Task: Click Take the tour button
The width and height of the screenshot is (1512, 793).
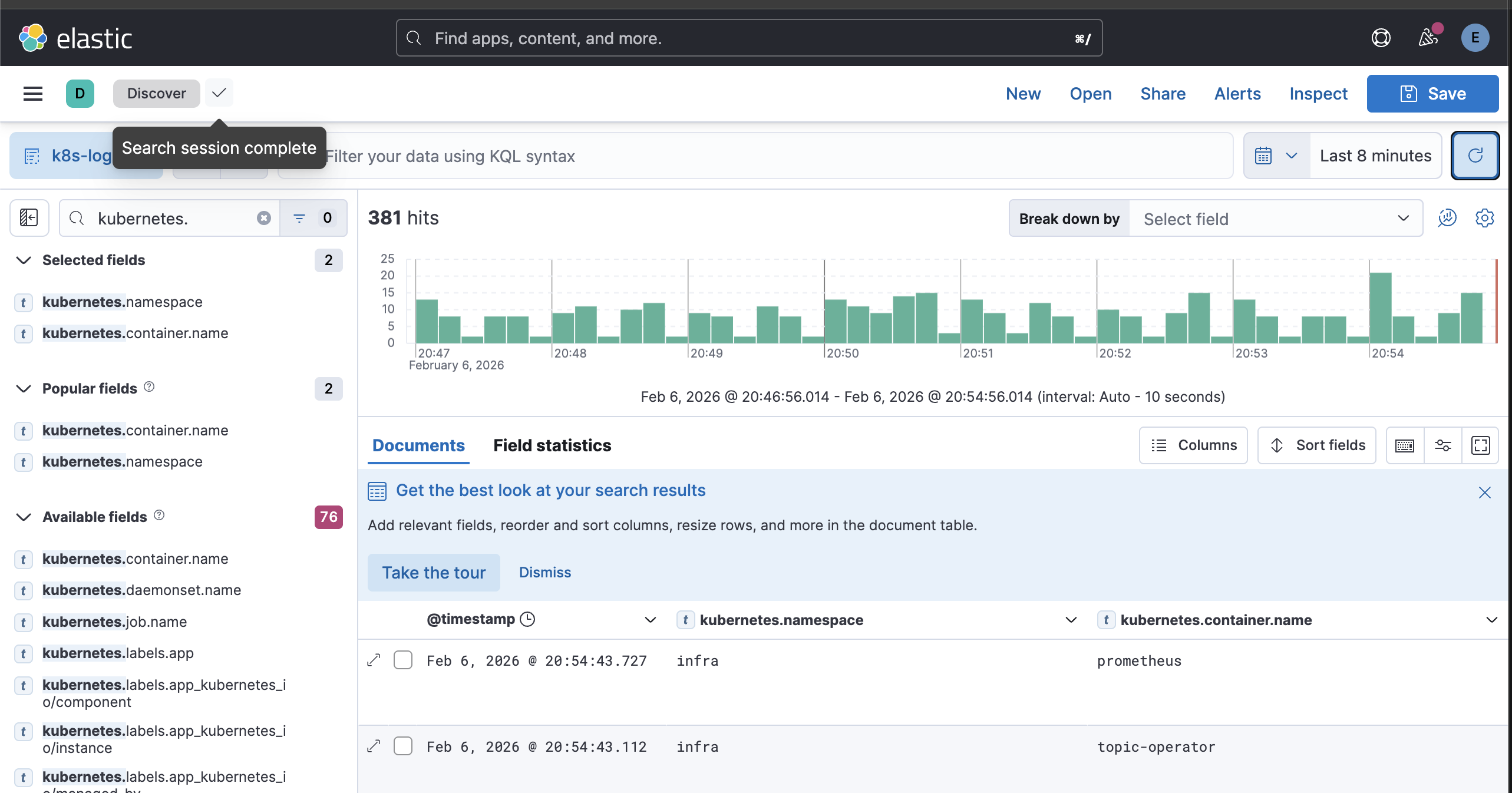Action: (434, 573)
